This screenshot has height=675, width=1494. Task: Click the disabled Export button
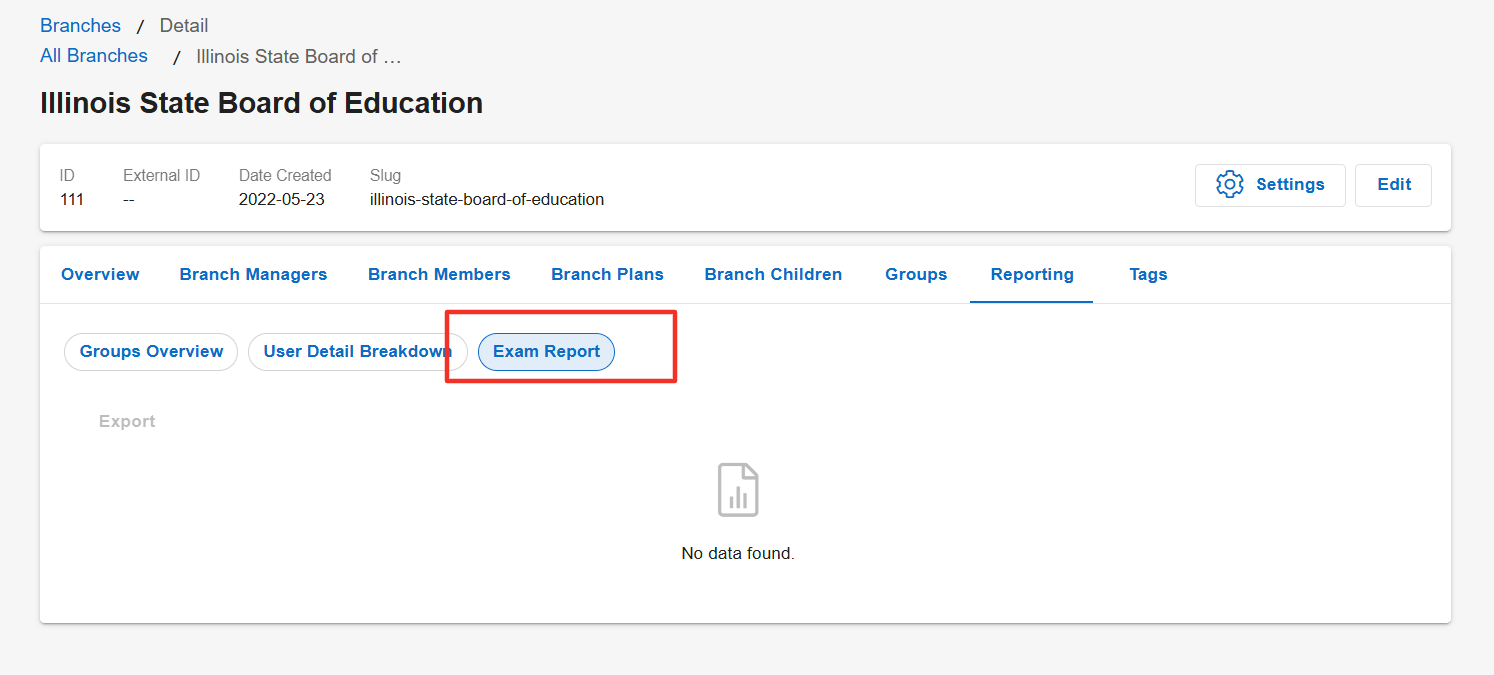point(127,421)
